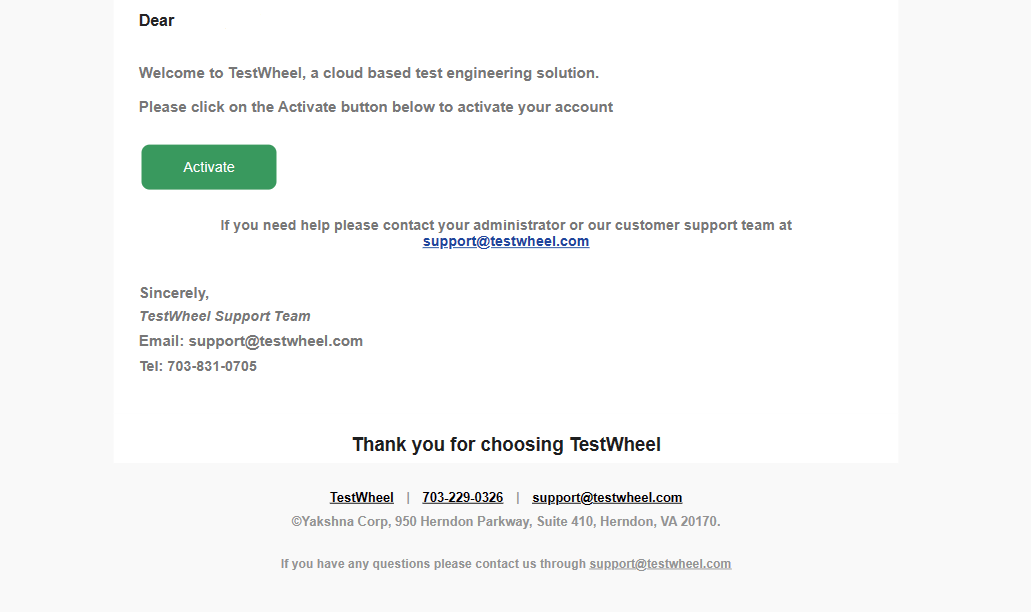Screen dimensions: 1031x612
Task: Click the green Activate button
Action: (208, 167)
